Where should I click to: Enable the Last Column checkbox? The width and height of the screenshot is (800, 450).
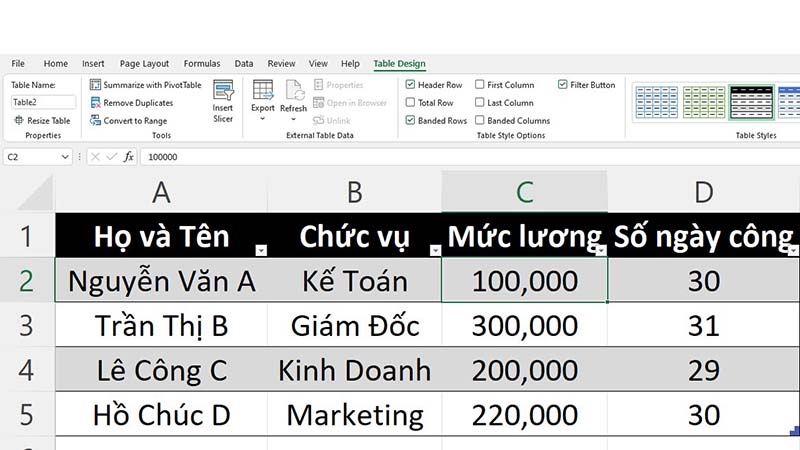point(480,103)
